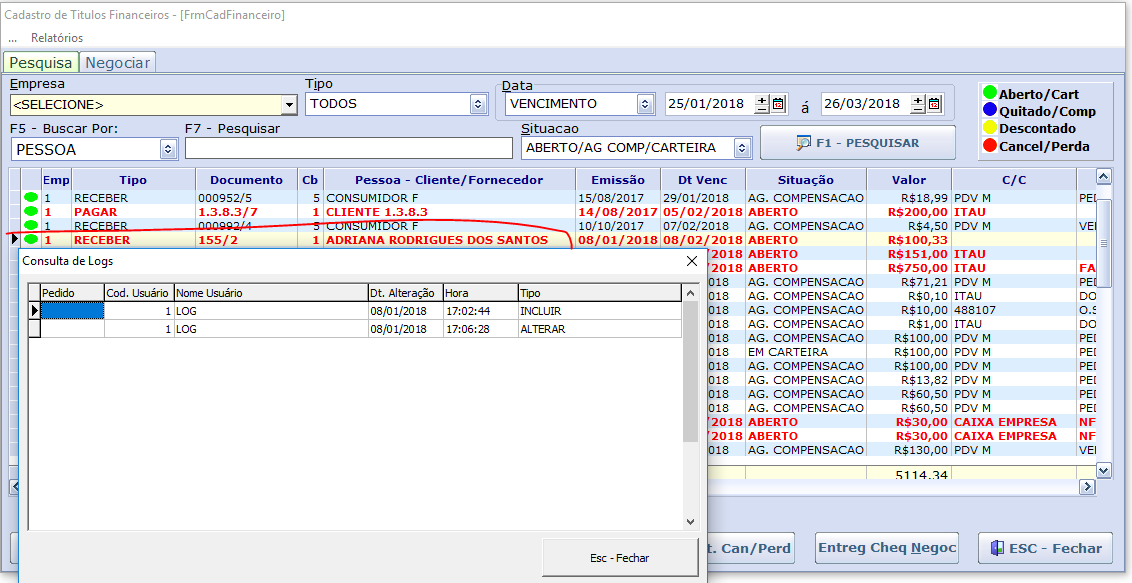
Task: Open the Situacao dropdown ABERTO/AG COMP/CARTEIRA
Action: [741, 148]
